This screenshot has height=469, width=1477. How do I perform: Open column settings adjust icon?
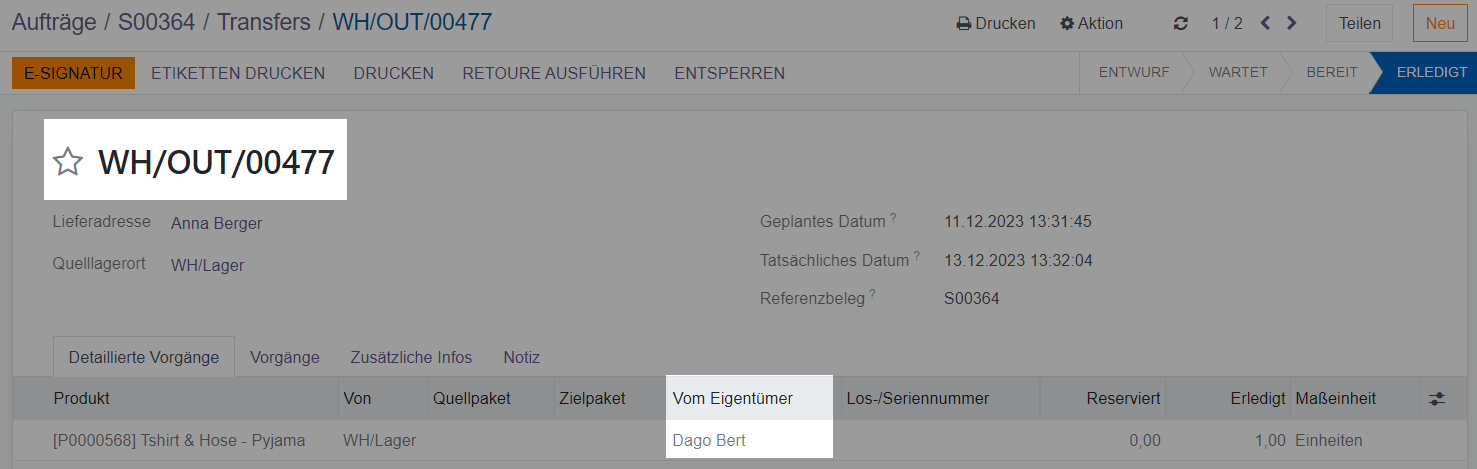click(1437, 399)
